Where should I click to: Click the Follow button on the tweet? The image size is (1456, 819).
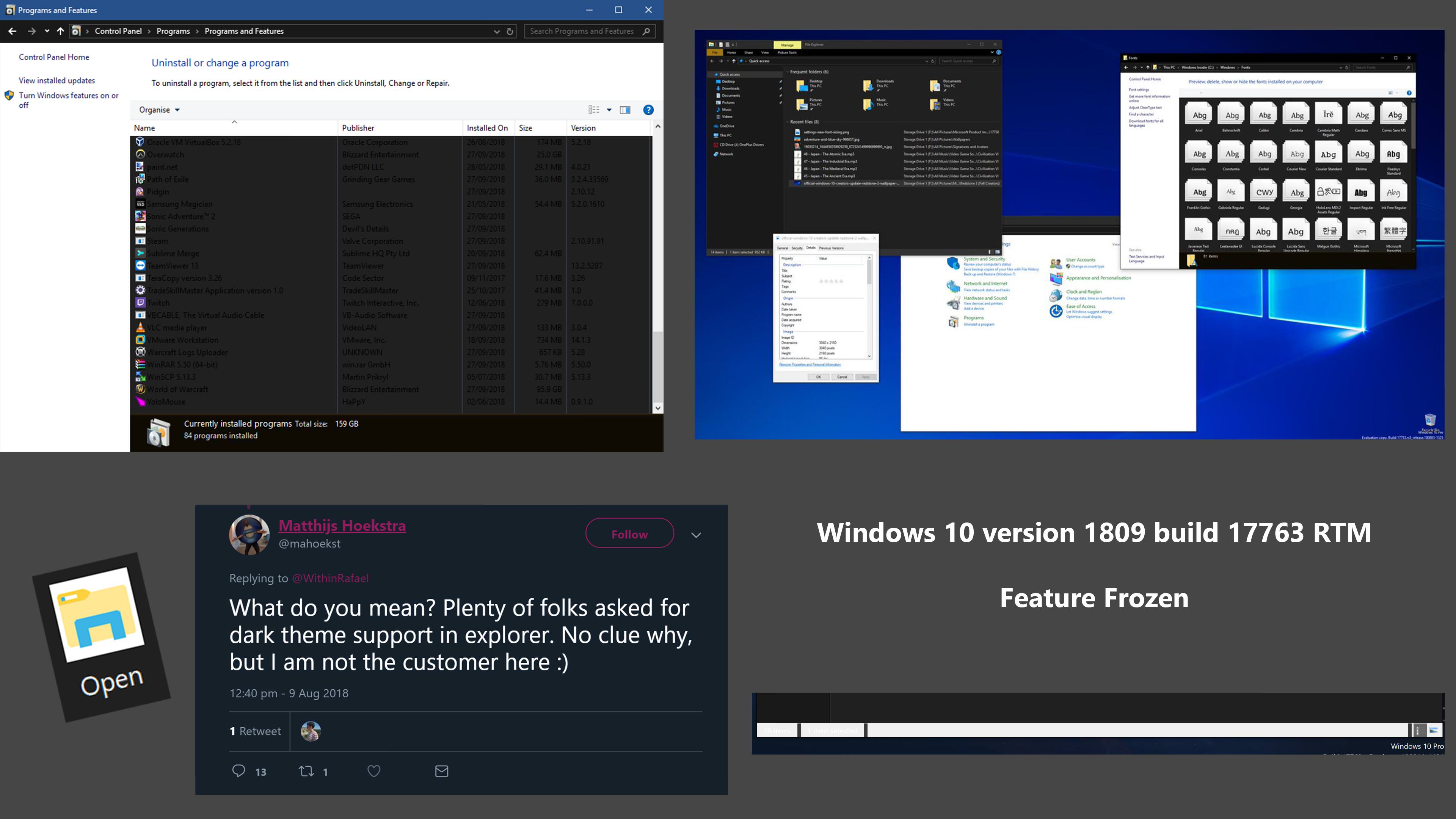pyautogui.click(x=629, y=533)
